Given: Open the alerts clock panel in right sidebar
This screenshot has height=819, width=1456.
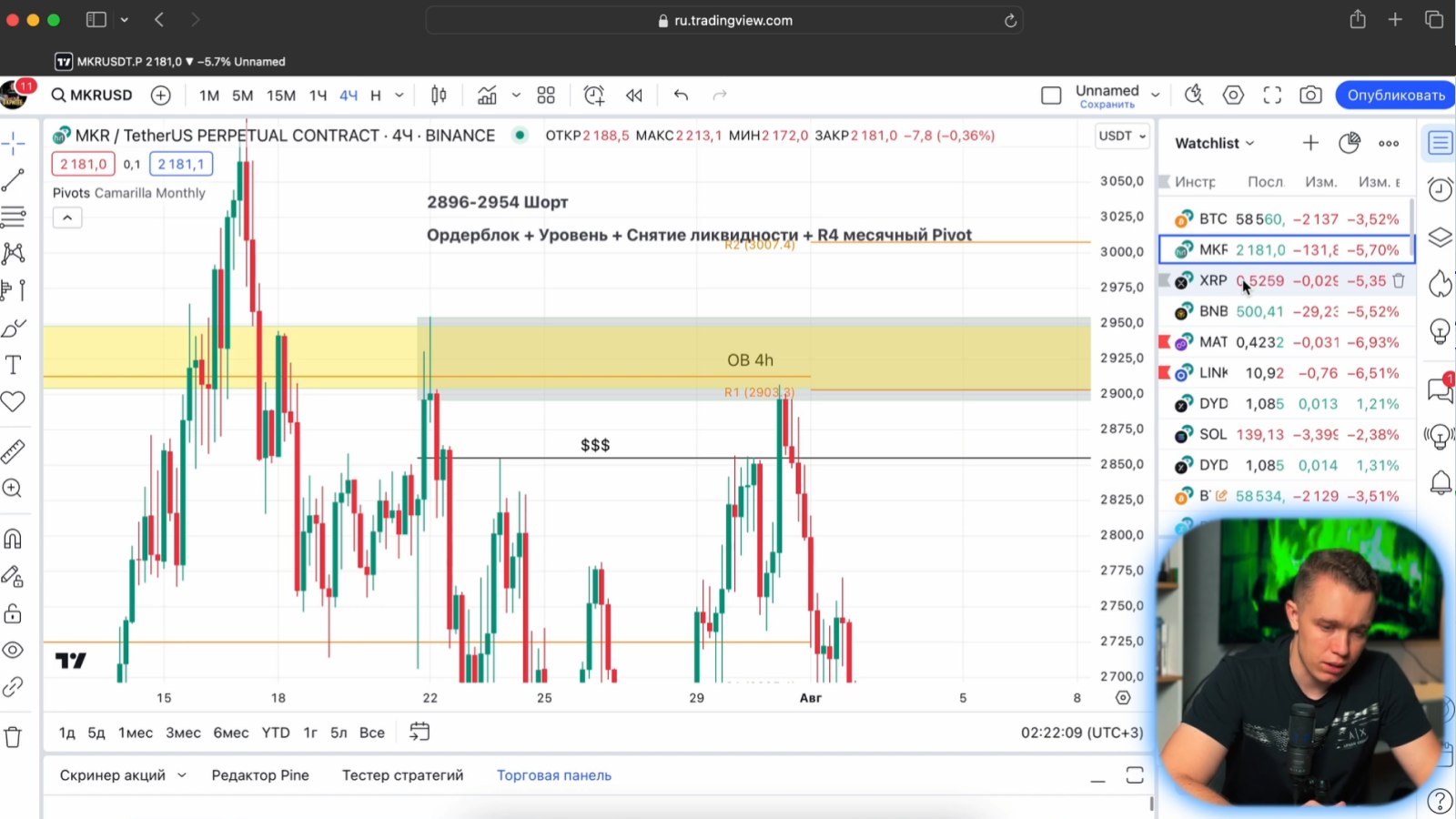Looking at the screenshot, I should click(1440, 189).
